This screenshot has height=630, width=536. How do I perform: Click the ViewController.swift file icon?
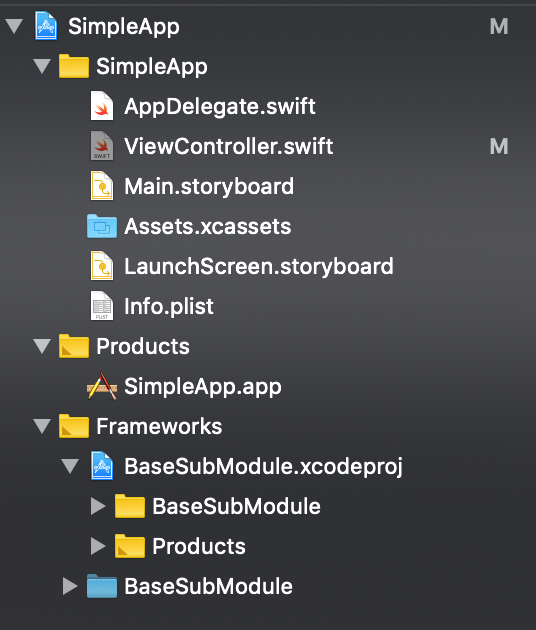pyautogui.click(x=102, y=146)
